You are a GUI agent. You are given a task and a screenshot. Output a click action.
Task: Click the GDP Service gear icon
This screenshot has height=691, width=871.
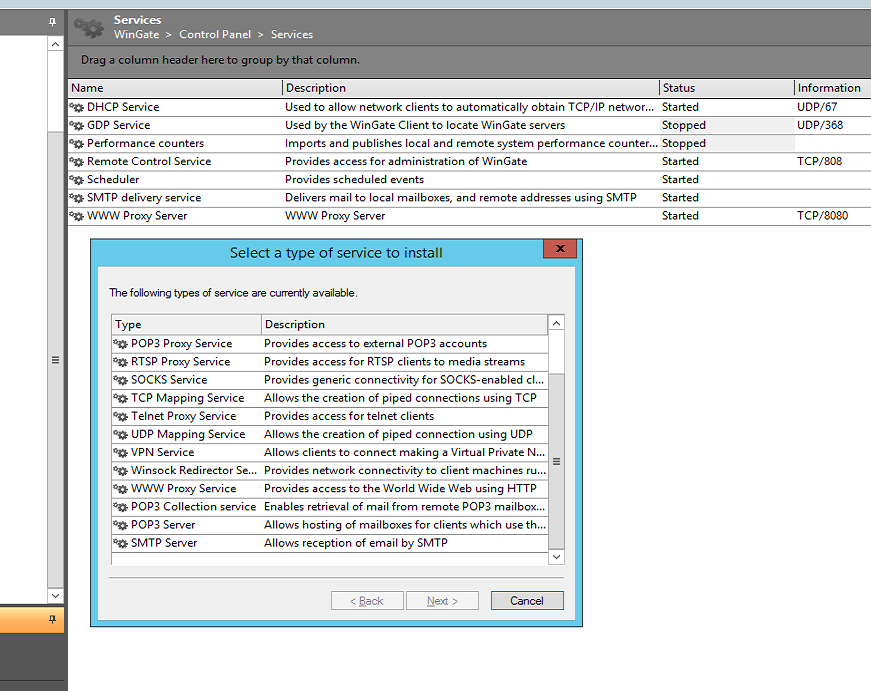coord(77,126)
